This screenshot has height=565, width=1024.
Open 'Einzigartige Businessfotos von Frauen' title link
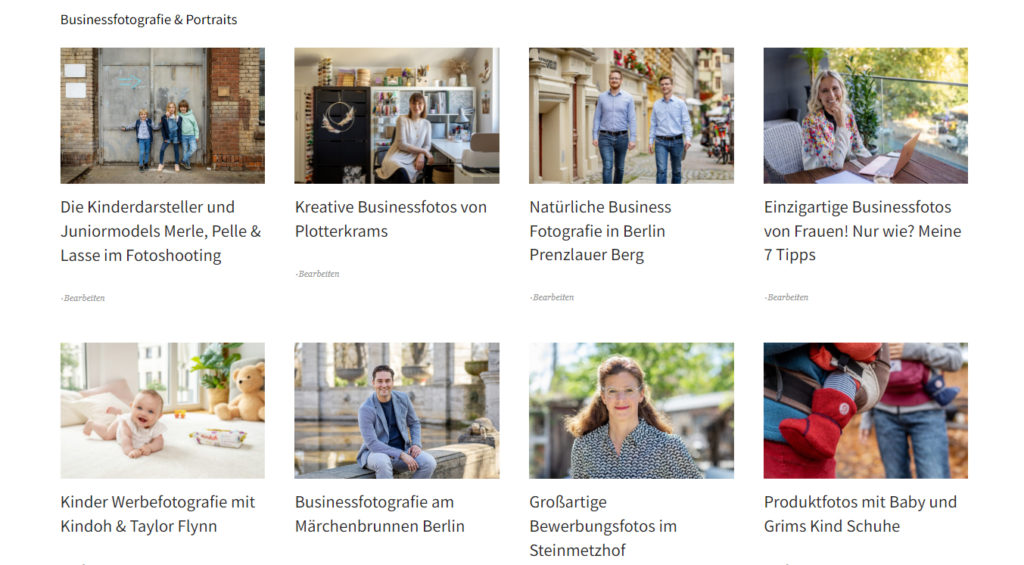tap(863, 231)
